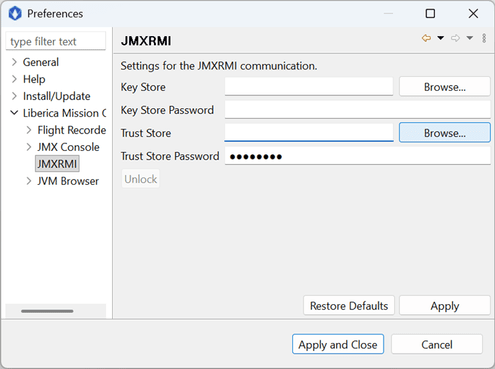Click the tree horizontal scrollbar thumb

[47, 311]
